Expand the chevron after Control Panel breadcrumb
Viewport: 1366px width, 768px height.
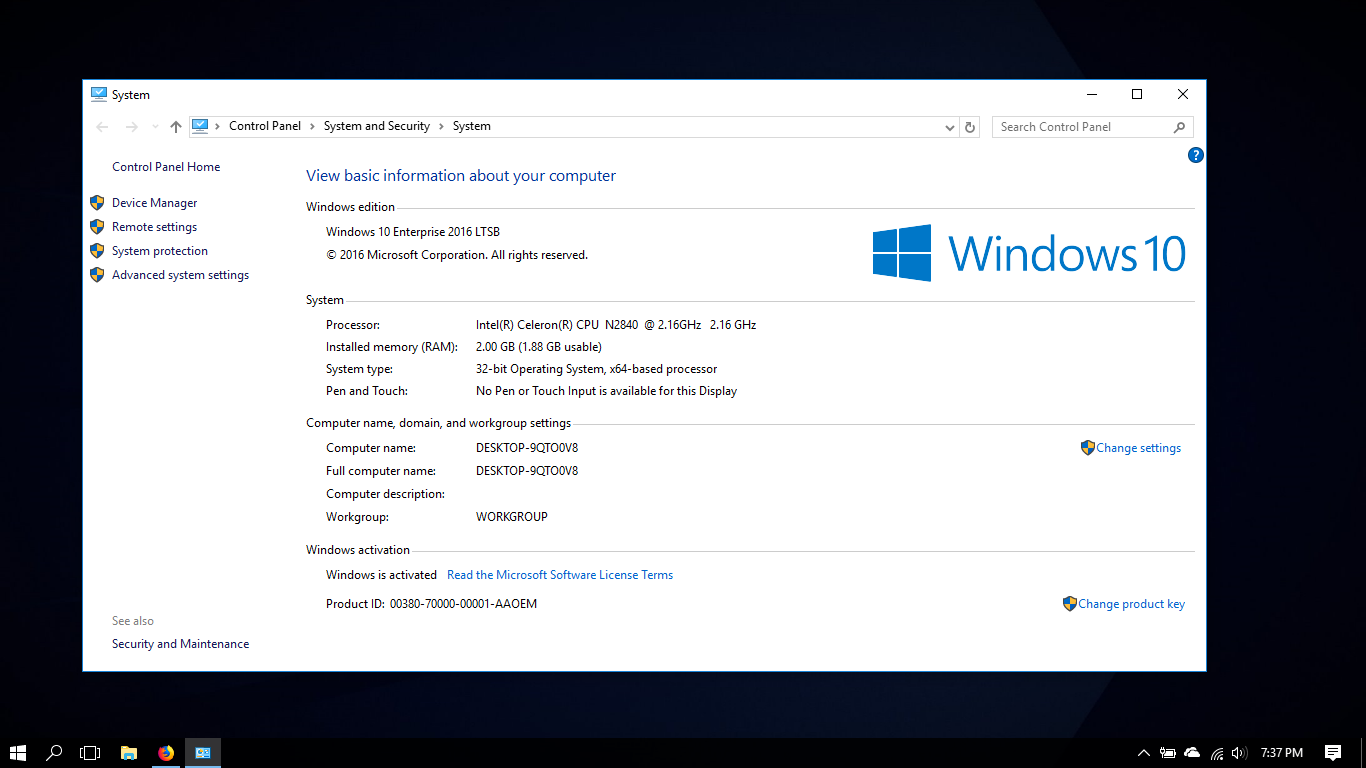[x=313, y=126]
